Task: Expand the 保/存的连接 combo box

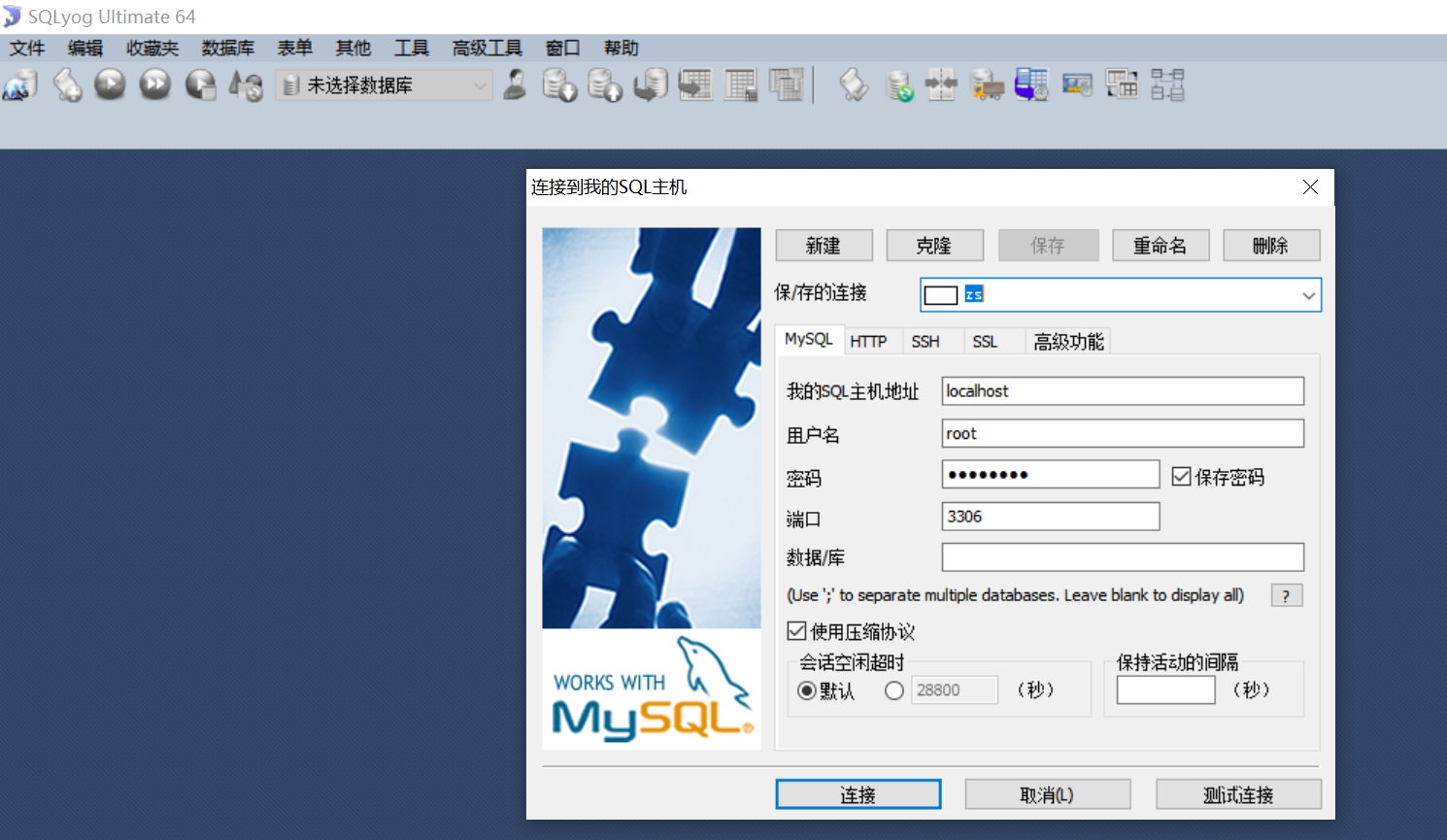Action: click(1308, 295)
